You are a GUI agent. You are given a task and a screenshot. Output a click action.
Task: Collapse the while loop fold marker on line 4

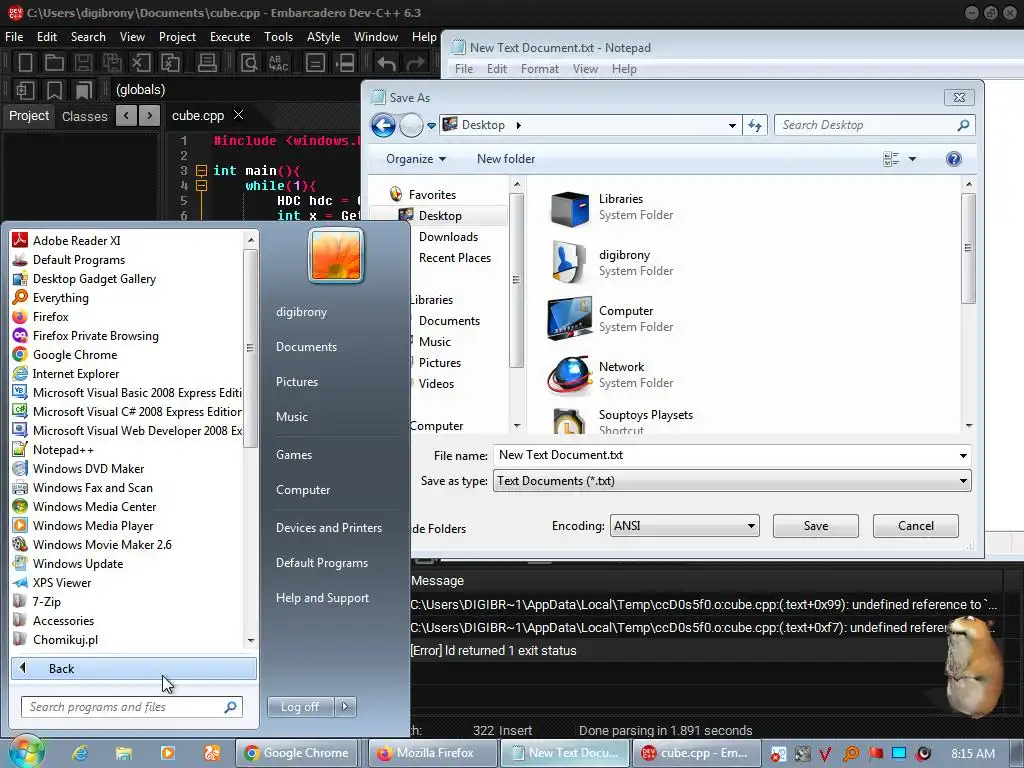202,186
